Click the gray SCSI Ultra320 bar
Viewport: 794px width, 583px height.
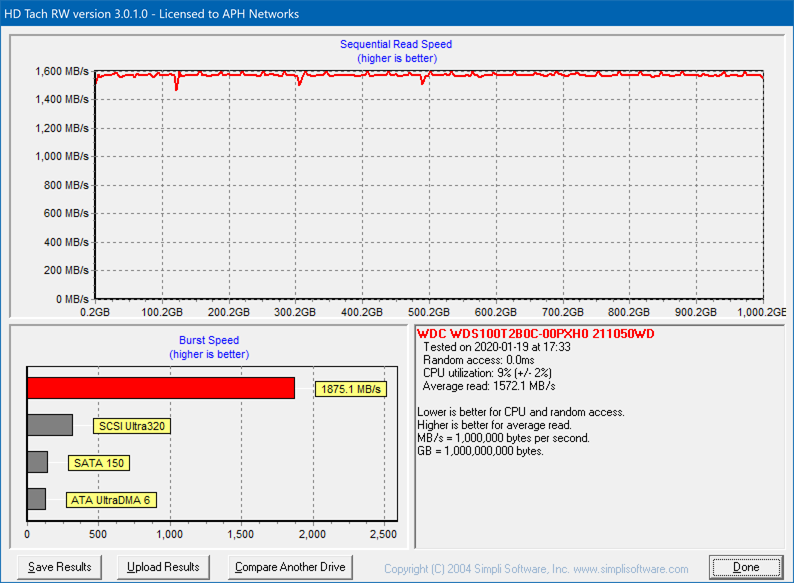pyautogui.click(x=50, y=425)
